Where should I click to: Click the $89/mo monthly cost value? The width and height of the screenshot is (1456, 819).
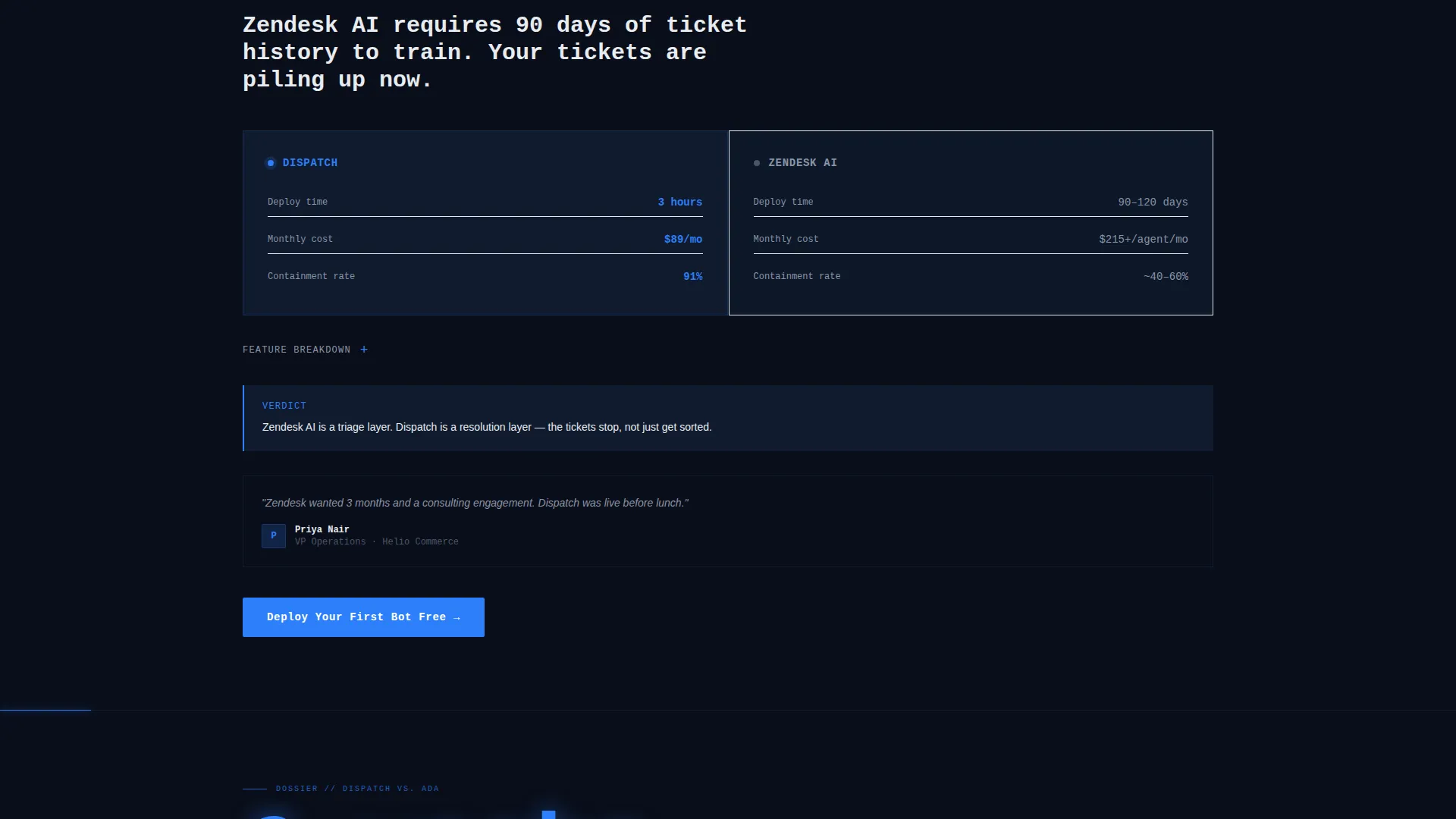pos(683,240)
